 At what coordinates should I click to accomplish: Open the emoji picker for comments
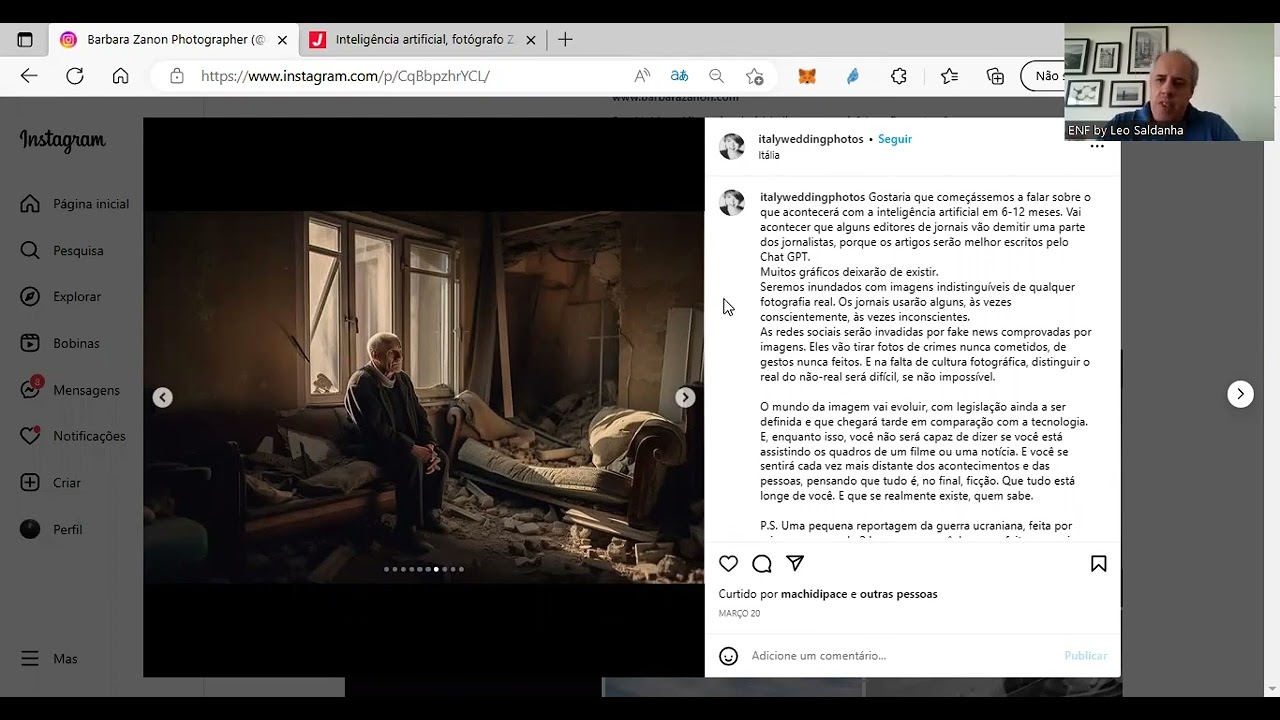729,656
